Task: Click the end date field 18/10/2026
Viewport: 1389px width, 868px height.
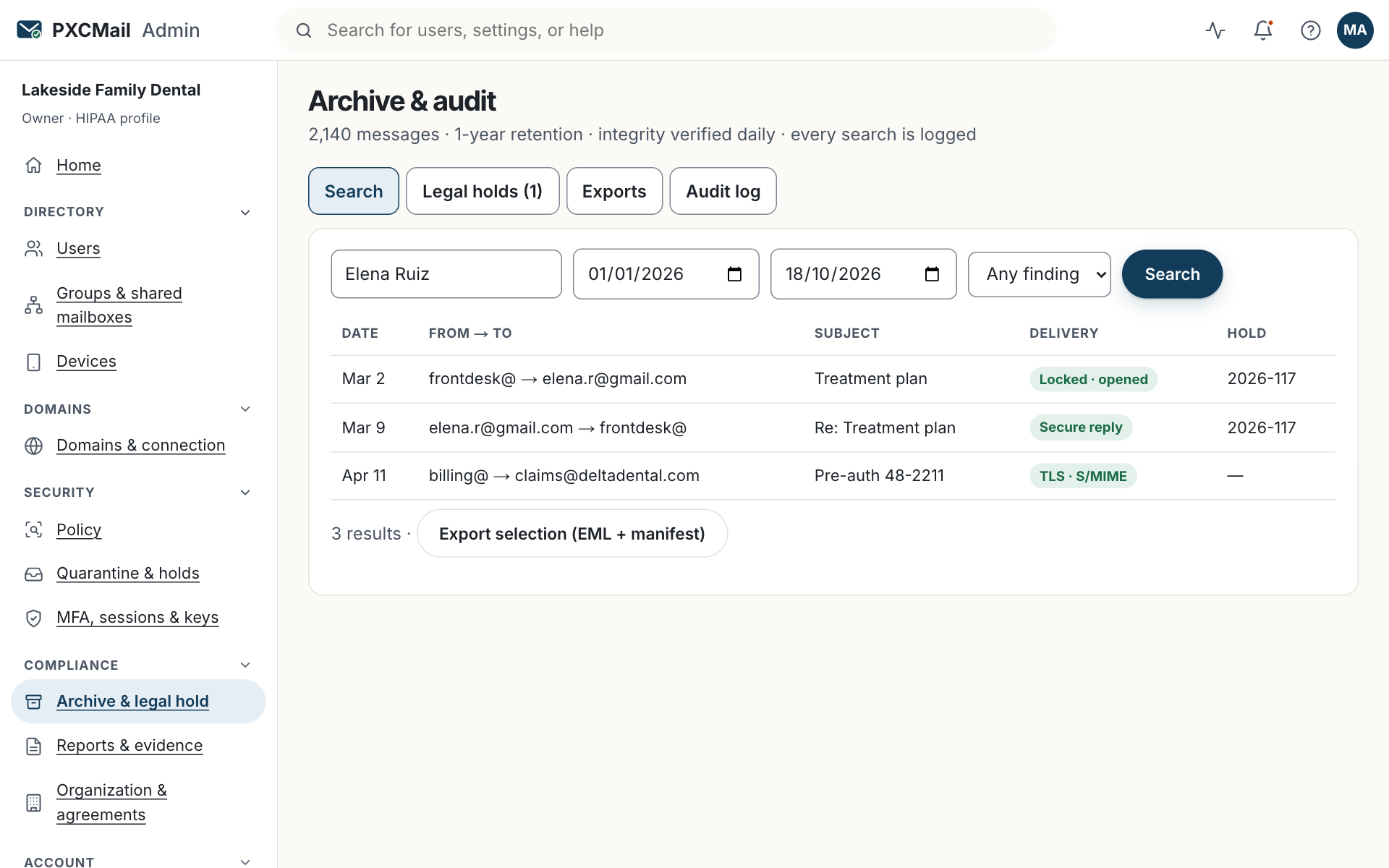Action: [x=863, y=274]
